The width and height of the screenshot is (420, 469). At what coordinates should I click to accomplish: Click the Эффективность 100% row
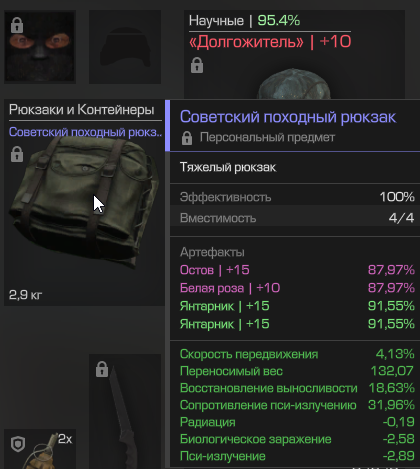pos(297,197)
